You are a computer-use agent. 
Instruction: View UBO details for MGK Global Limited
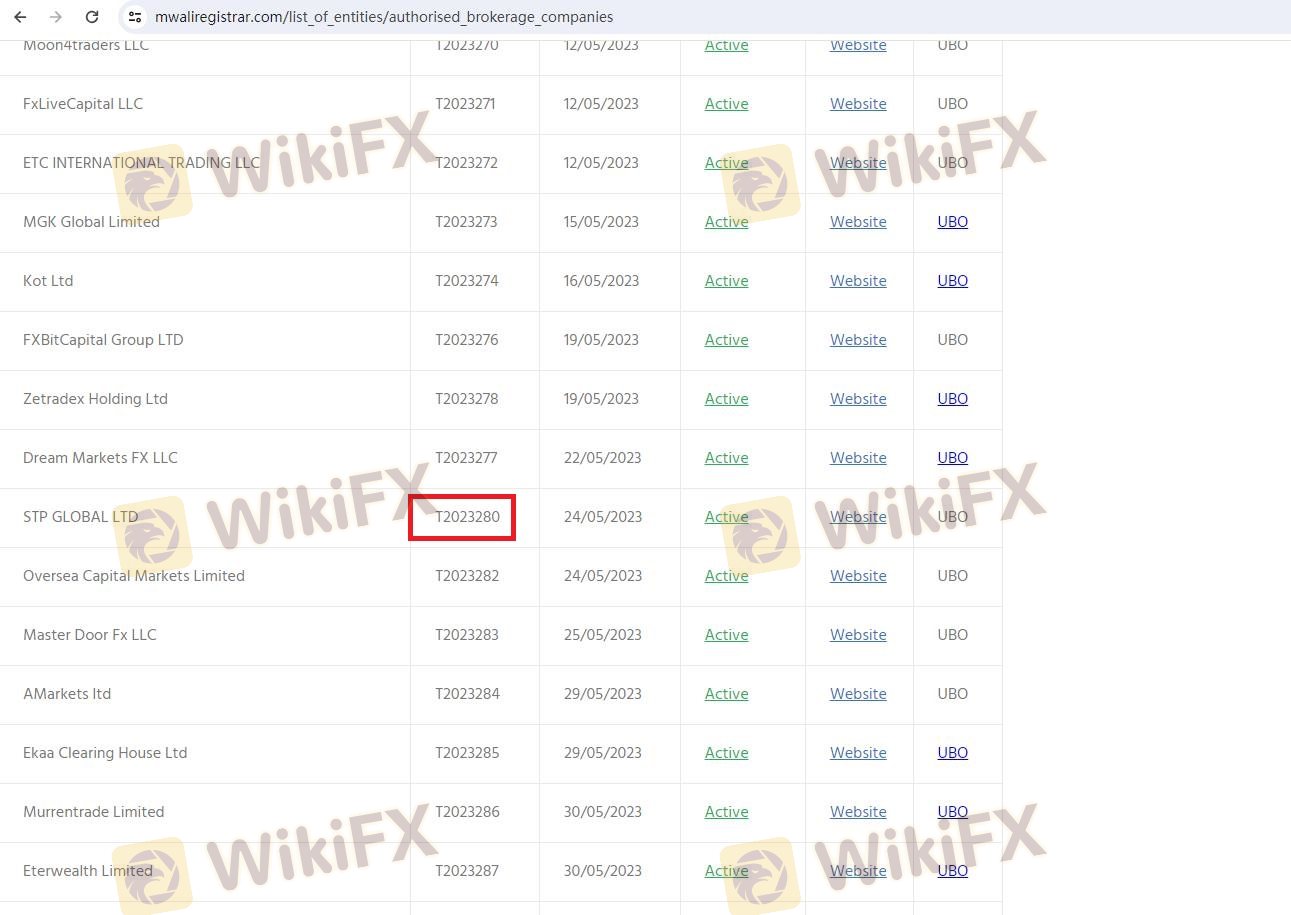pyautogui.click(x=953, y=222)
